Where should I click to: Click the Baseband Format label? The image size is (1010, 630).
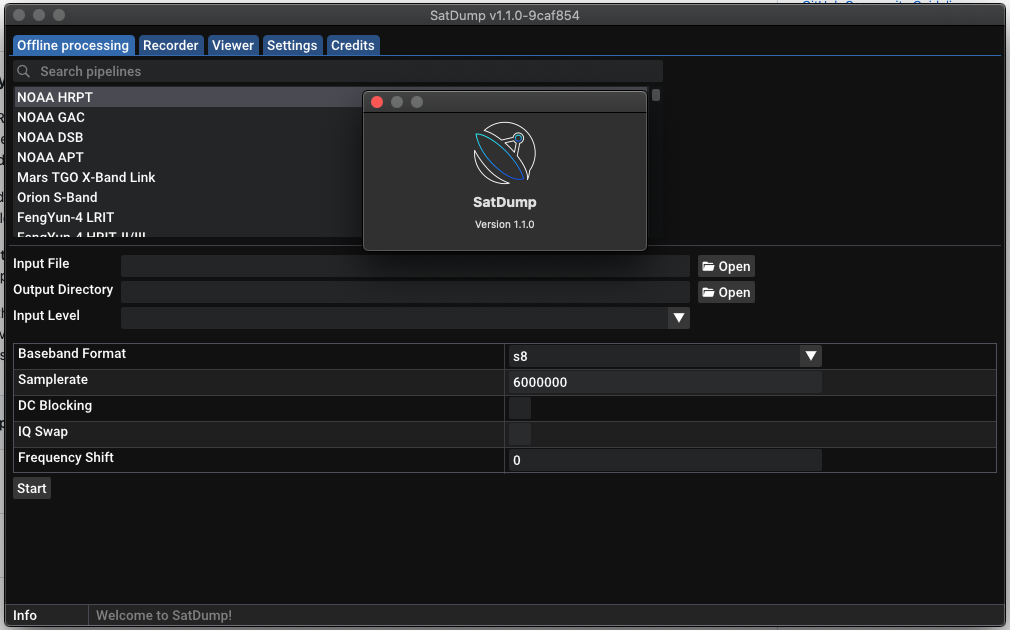(x=71, y=353)
